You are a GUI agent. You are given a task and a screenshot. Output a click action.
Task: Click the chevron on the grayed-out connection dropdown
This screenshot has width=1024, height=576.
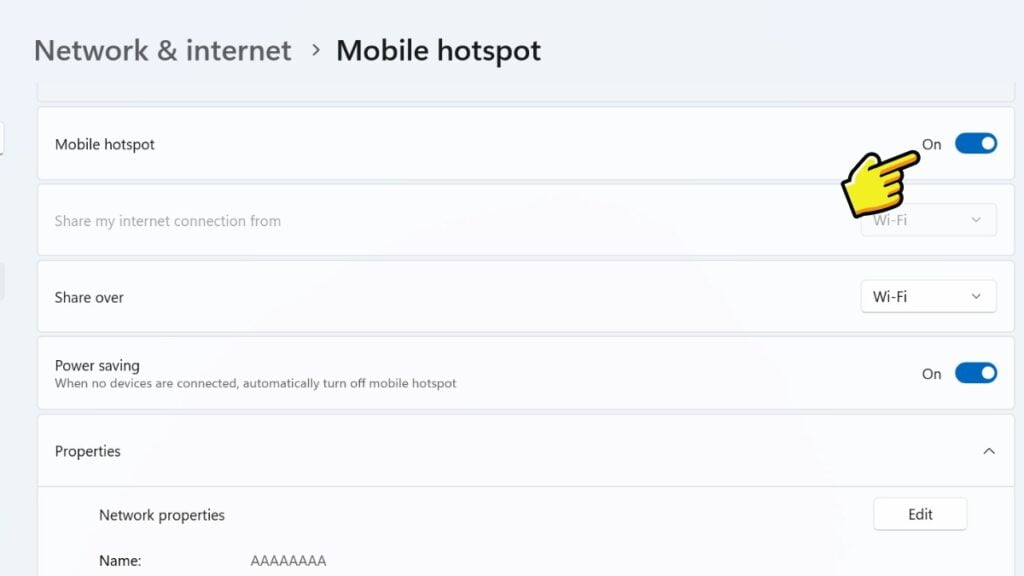click(x=977, y=220)
